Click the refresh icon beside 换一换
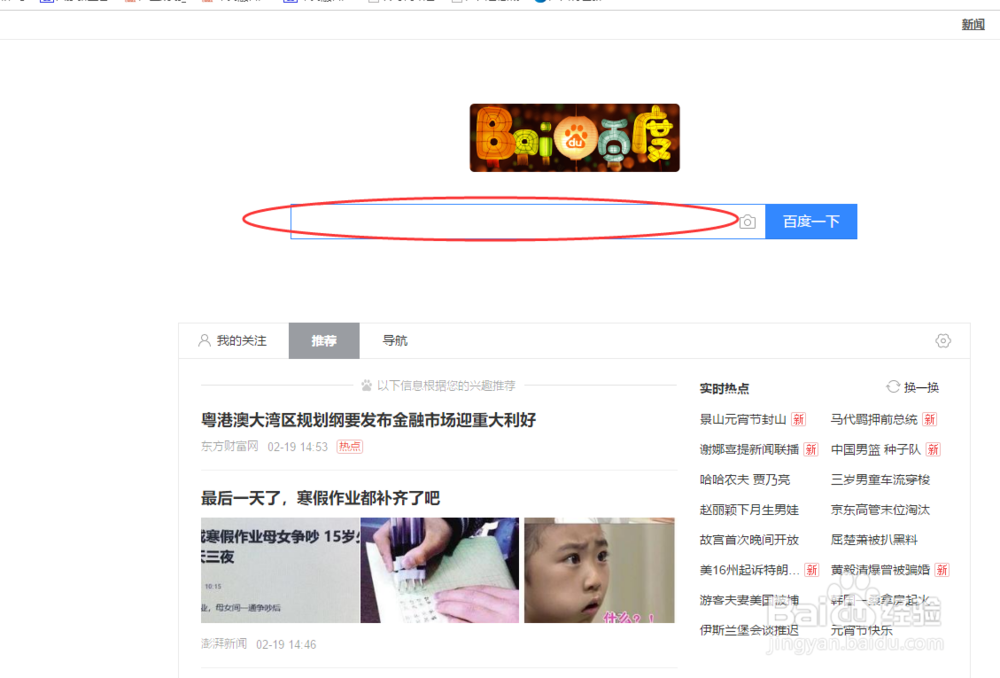The image size is (1000, 678). (893, 387)
